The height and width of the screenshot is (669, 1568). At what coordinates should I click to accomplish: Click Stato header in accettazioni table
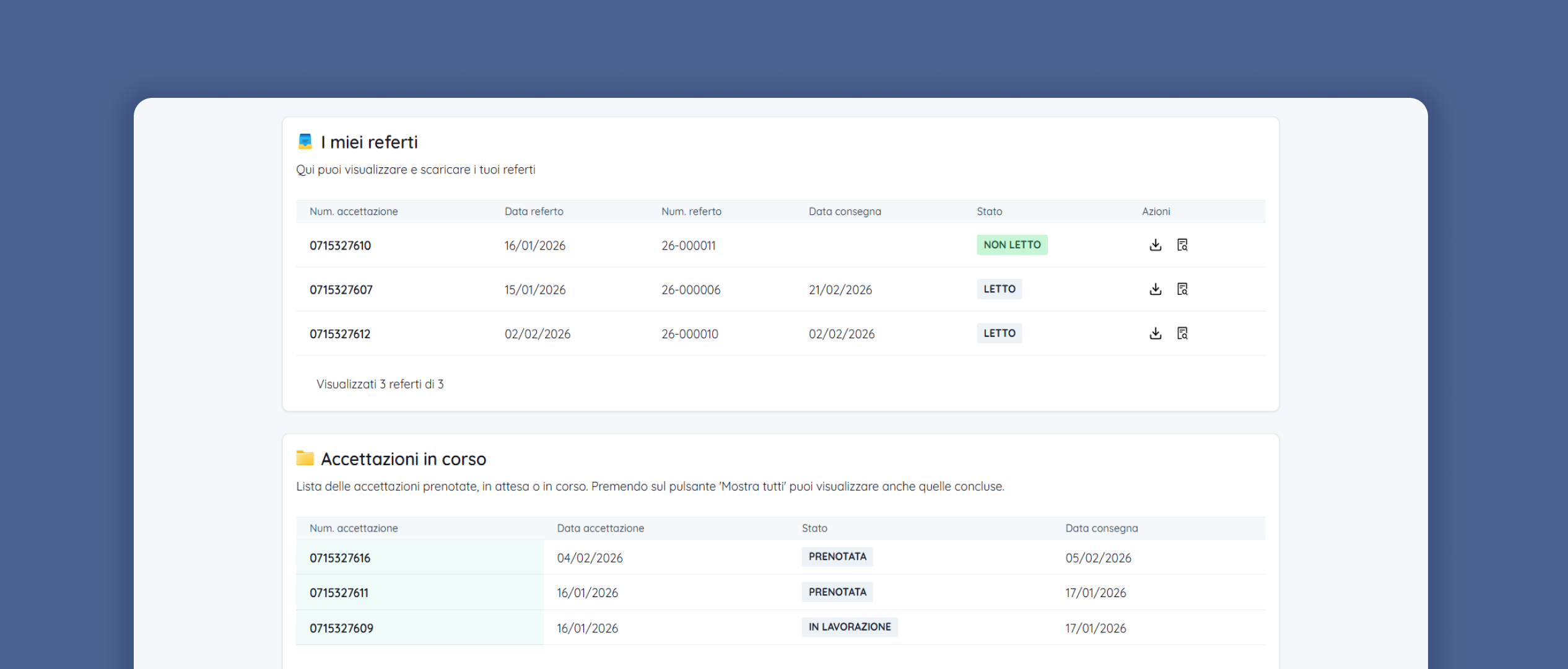tap(814, 528)
